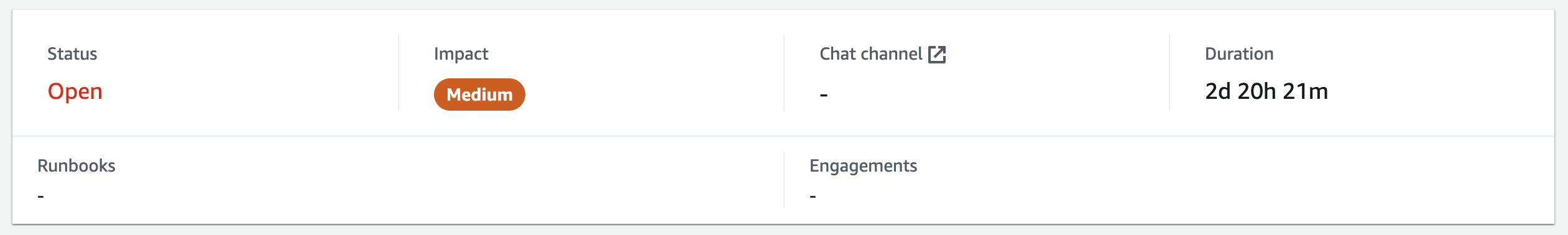Click the divider between Impact and Chat channel
The image size is (1568, 235).
784,73
